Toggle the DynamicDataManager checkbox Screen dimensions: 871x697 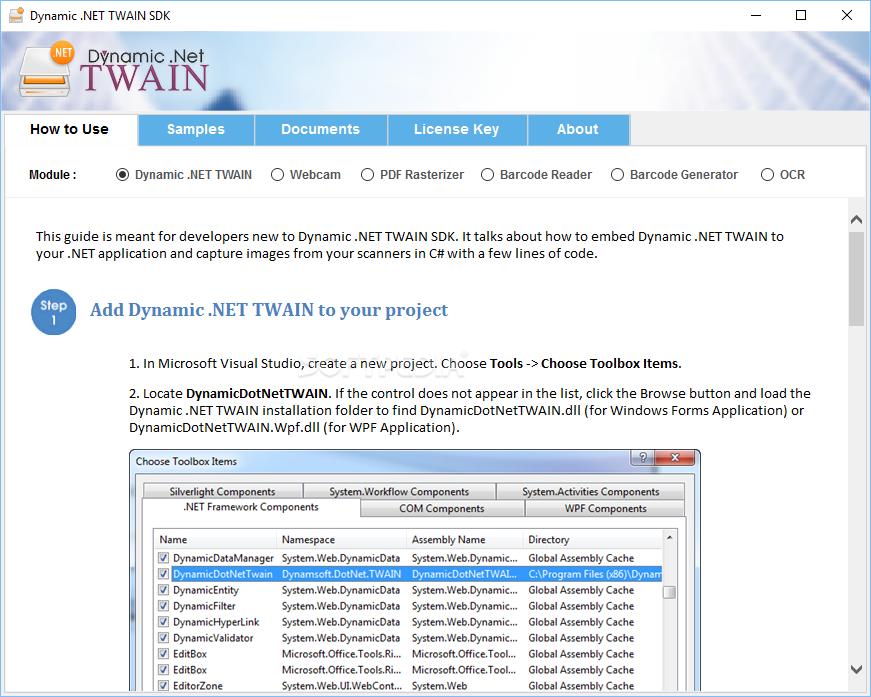163,558
